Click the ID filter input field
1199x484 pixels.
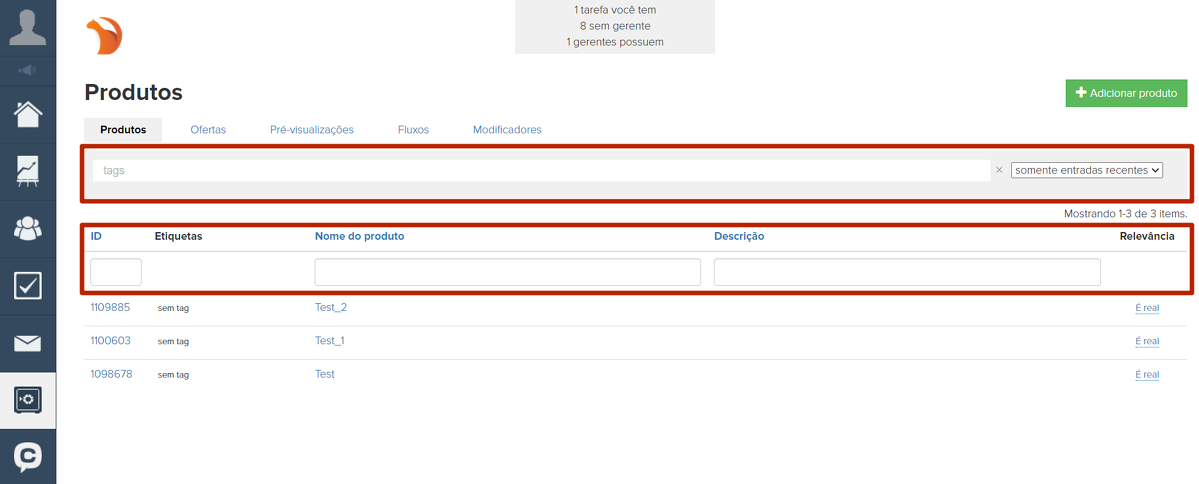click(x=116, y=272)
